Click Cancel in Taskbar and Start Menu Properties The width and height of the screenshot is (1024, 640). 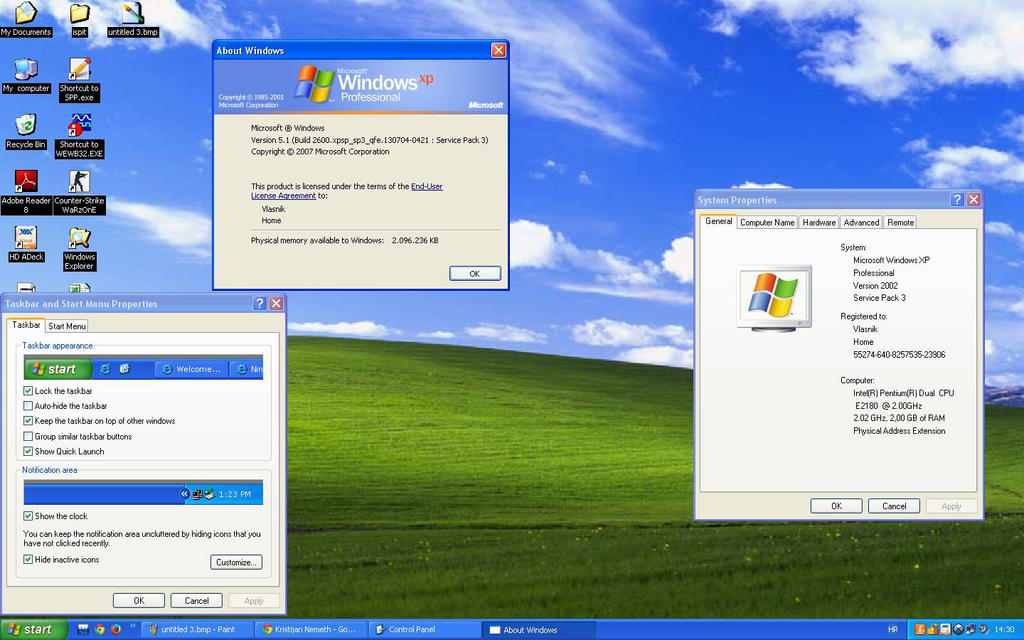[x=197, y=601]
